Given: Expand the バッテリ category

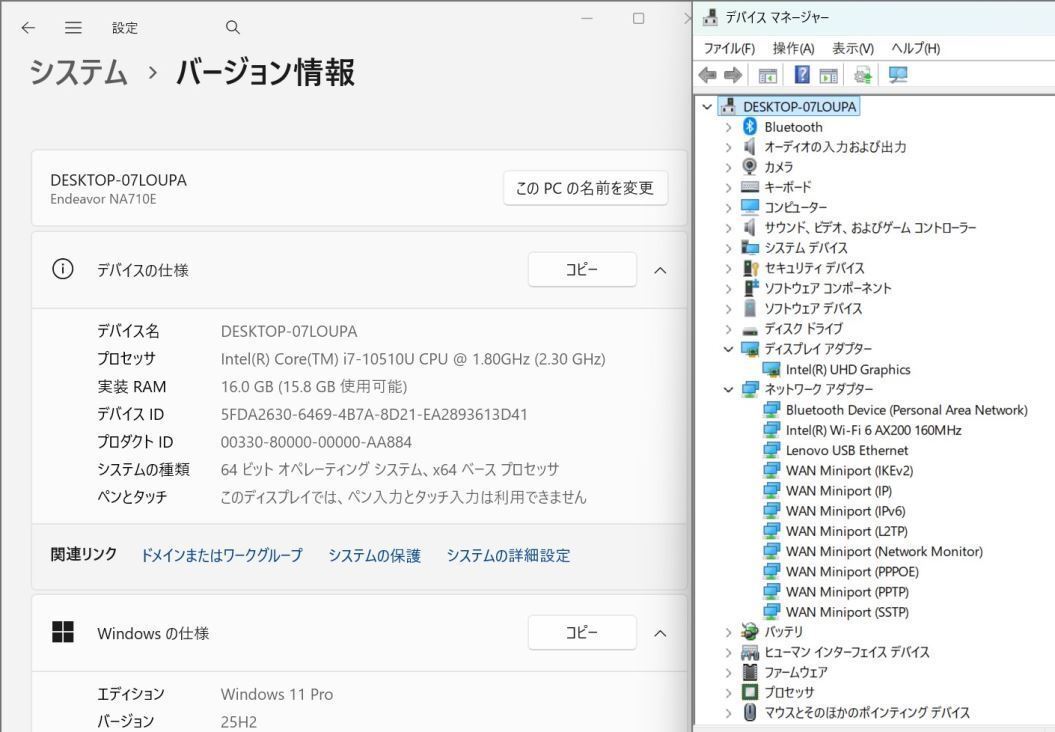Looking at the screenshot, I should click(728, 631).
